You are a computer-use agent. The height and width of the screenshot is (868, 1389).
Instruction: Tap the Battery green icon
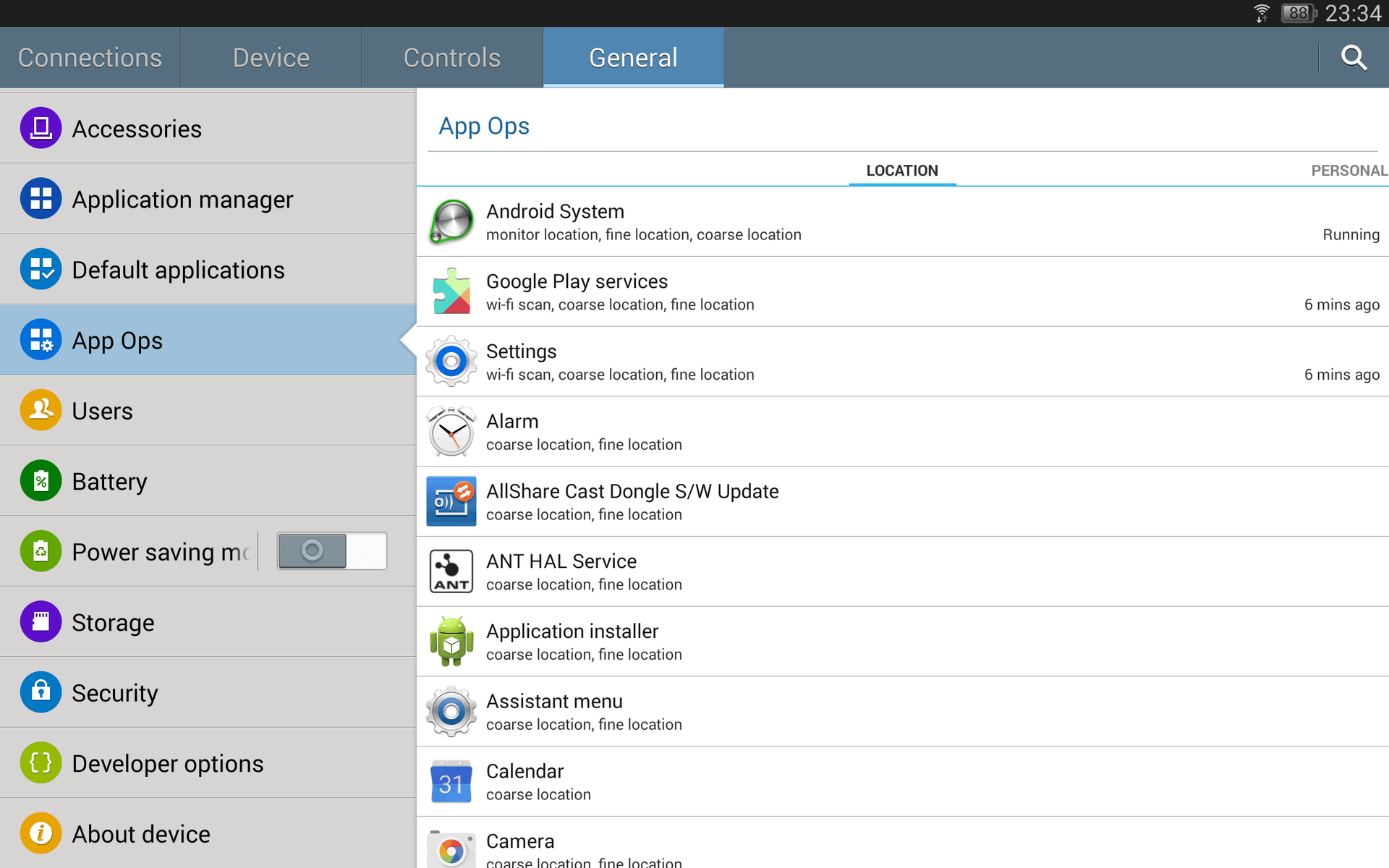tap(41, 480)
